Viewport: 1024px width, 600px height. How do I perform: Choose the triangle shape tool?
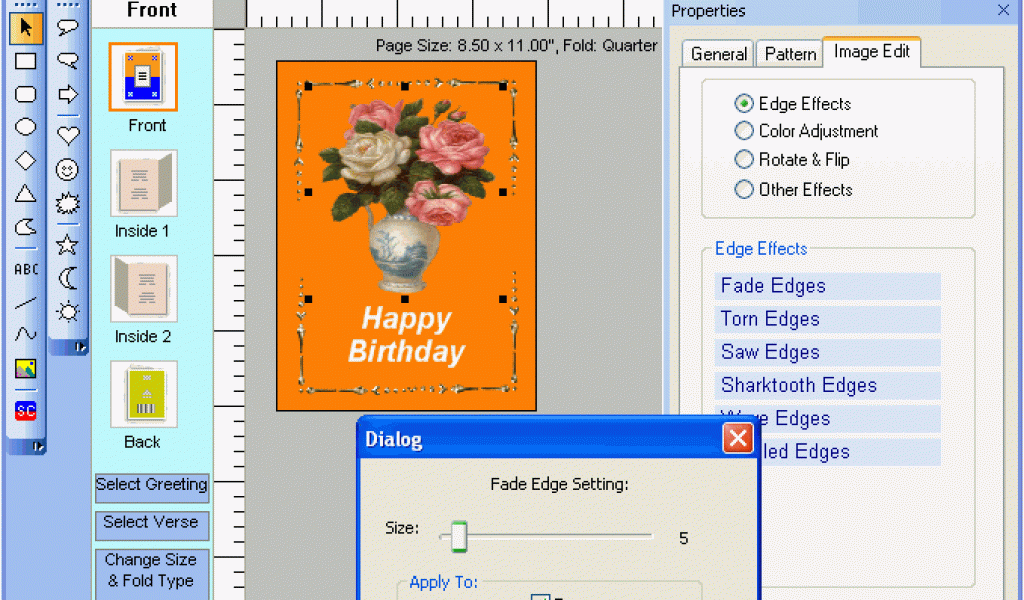tap(26, 194)
